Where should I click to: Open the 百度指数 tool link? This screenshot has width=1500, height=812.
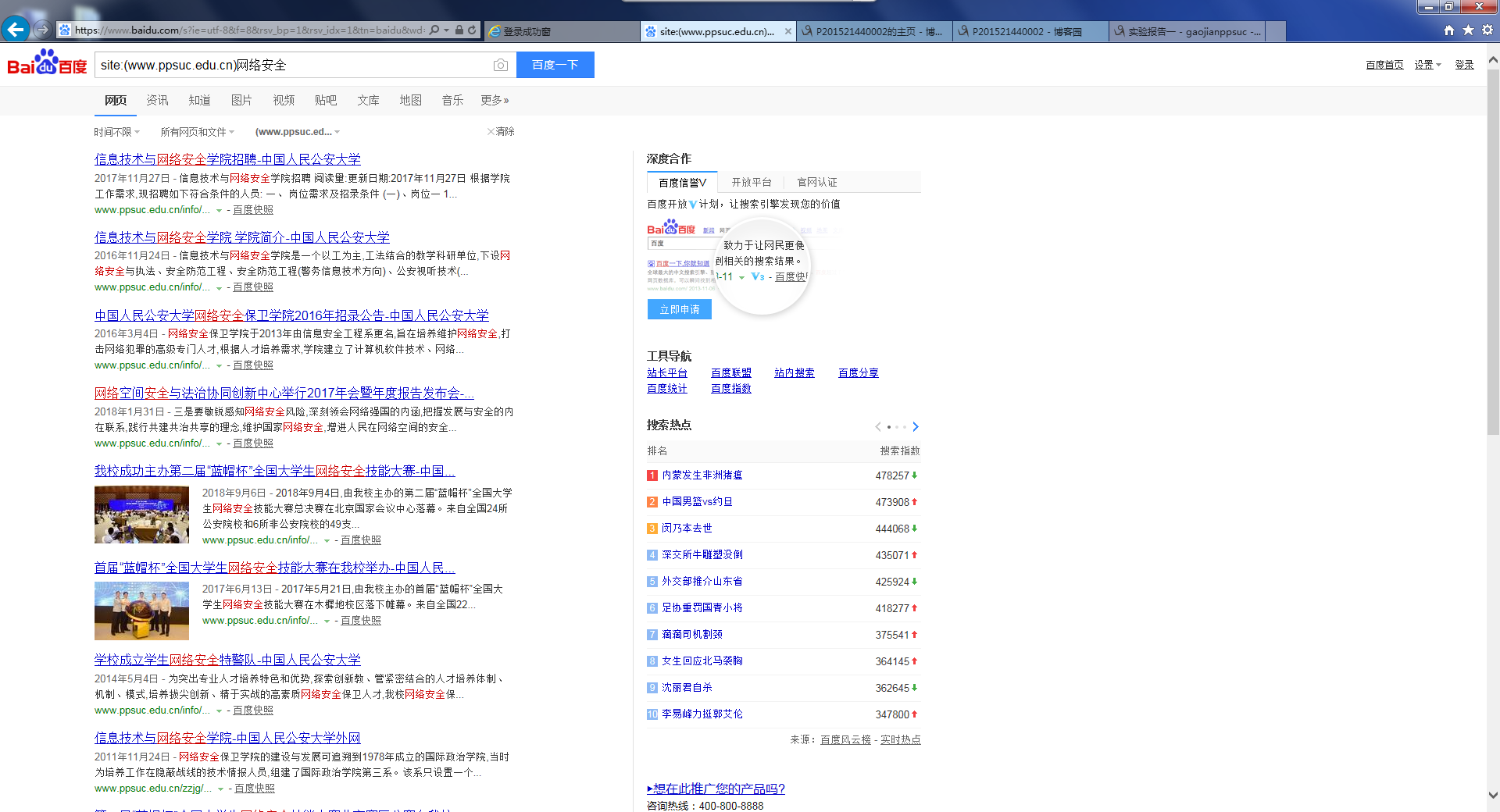tap(731, 388)
